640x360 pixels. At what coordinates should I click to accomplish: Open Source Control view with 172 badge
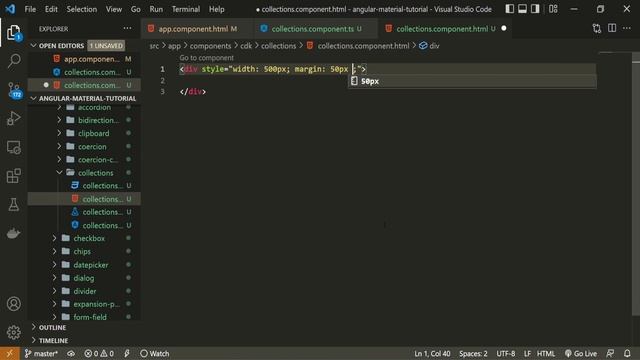pos(13,90)
